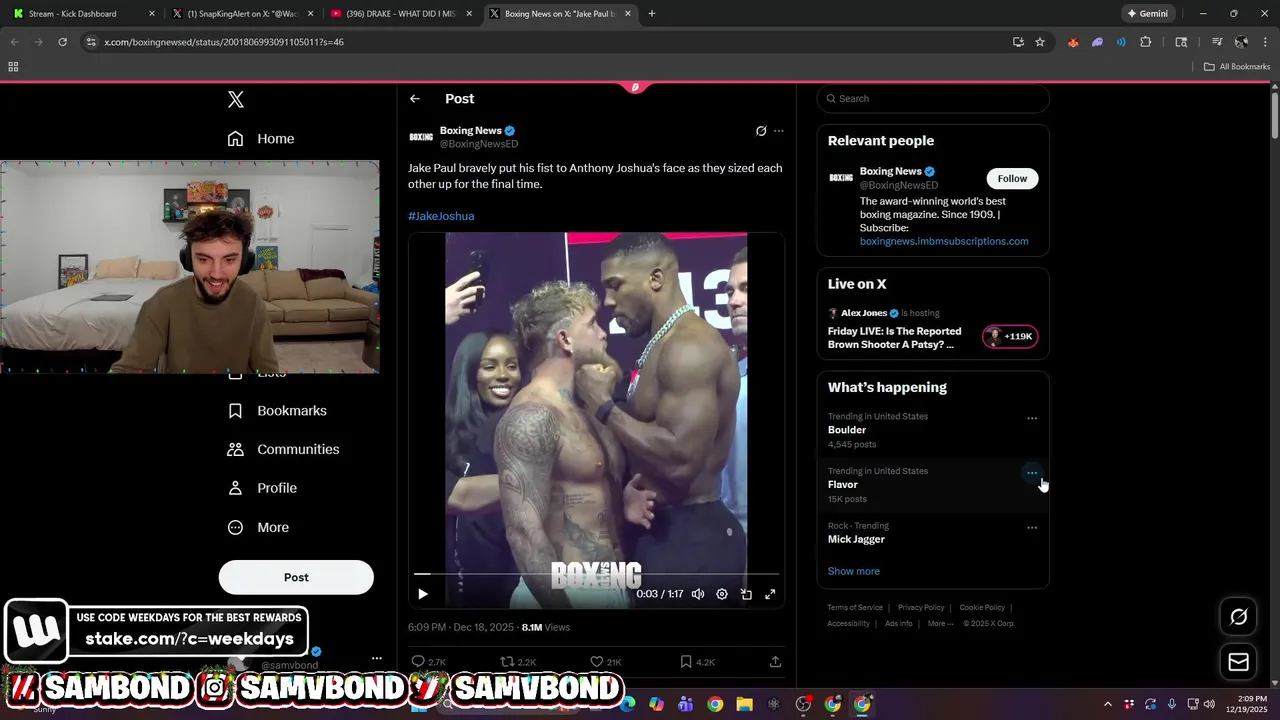1280x720 pixels.
Task: Click Show more under What's happening
Action: [854, 571]
